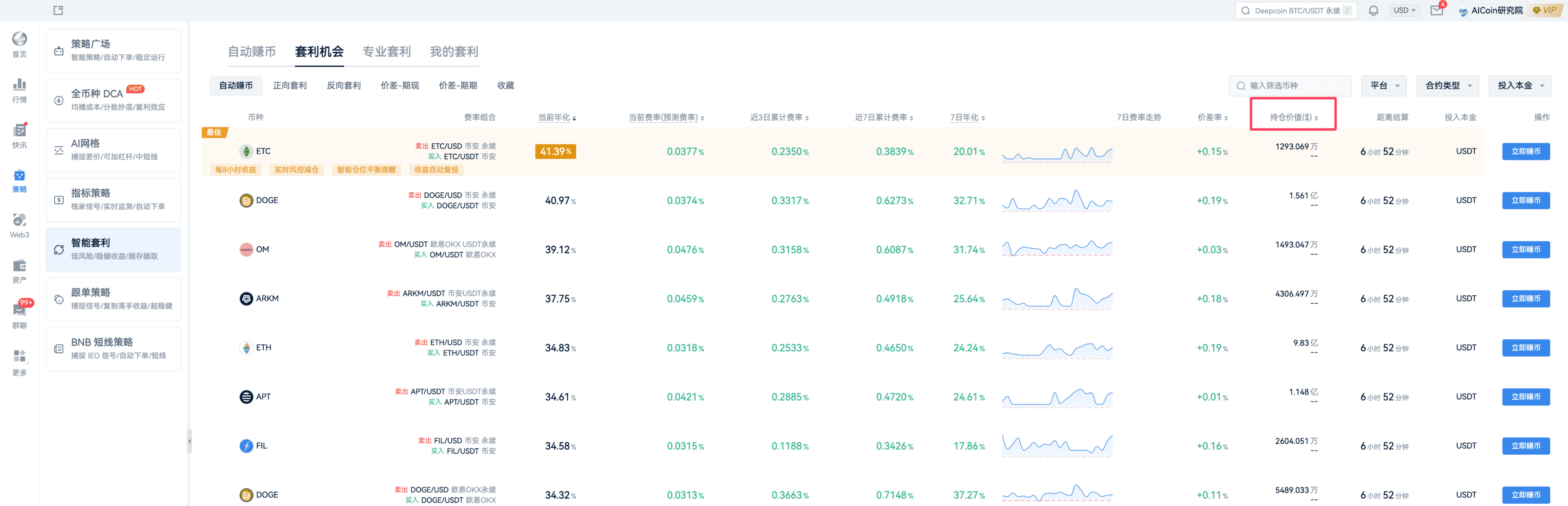
Task: Open the AICoin研究院 account link
Action: 1491,10
